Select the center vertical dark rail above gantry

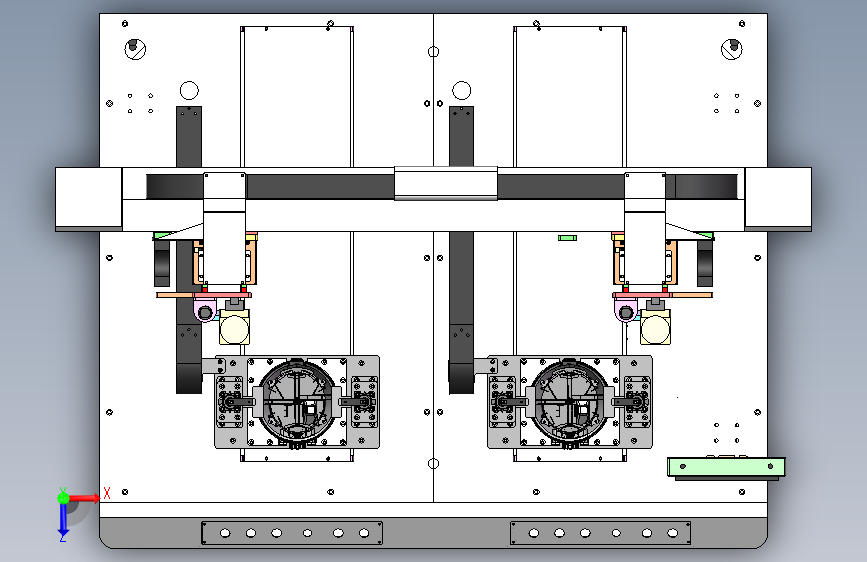click(x=461, y=137)
